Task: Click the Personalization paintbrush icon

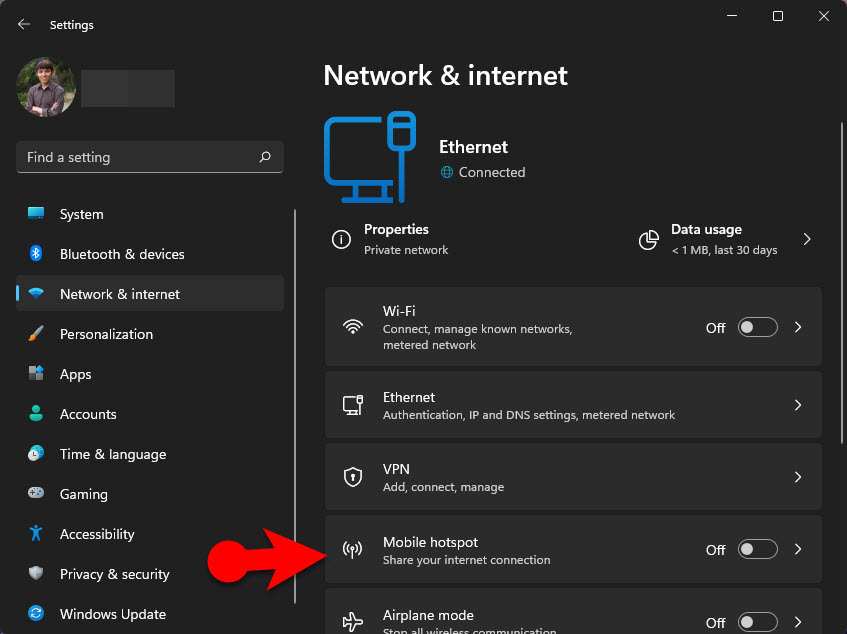Action: pyautogui.click(x=36, y=333)
